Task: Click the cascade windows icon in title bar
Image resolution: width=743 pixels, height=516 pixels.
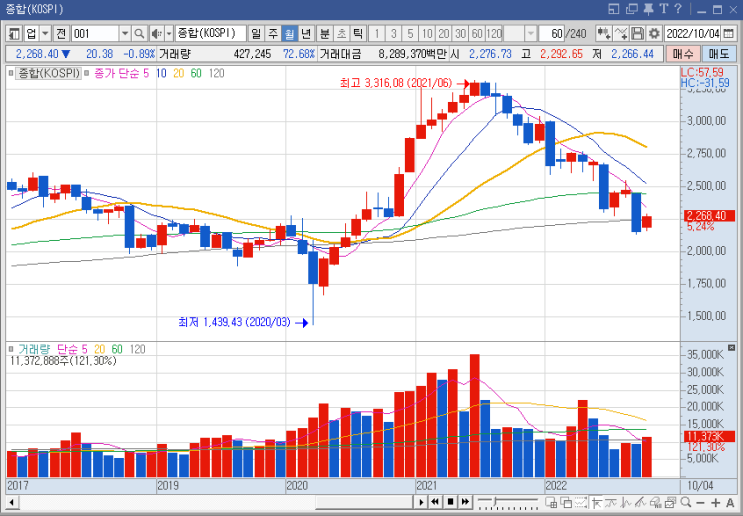Action: click(x=631, y=9)
